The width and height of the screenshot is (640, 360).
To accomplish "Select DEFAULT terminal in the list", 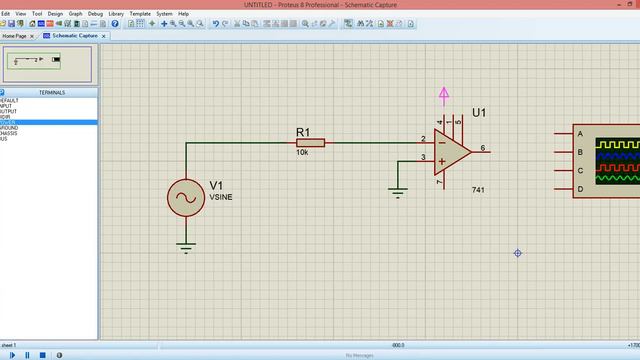I will [9, 100].
